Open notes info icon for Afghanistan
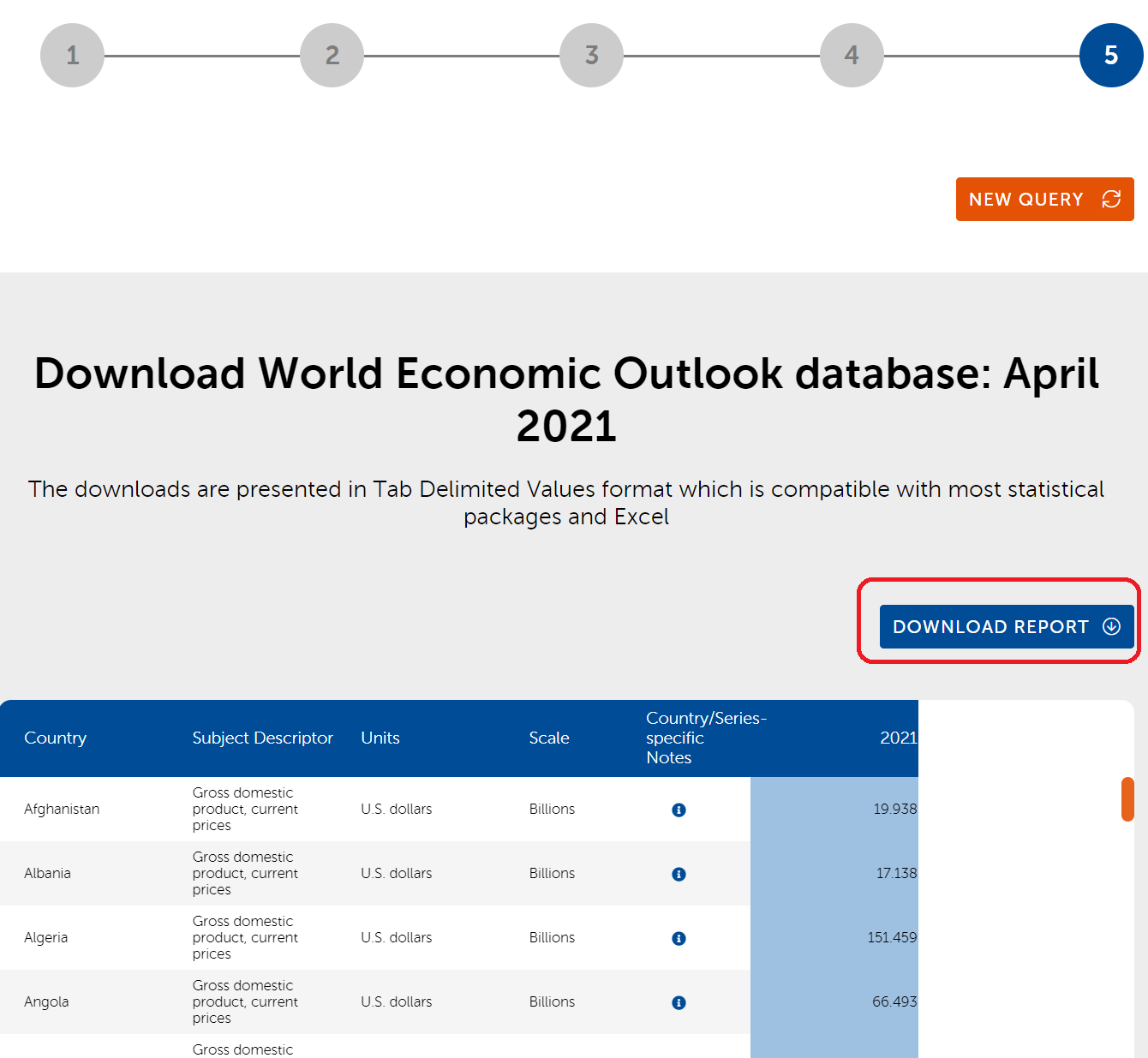 click(679, 810)
